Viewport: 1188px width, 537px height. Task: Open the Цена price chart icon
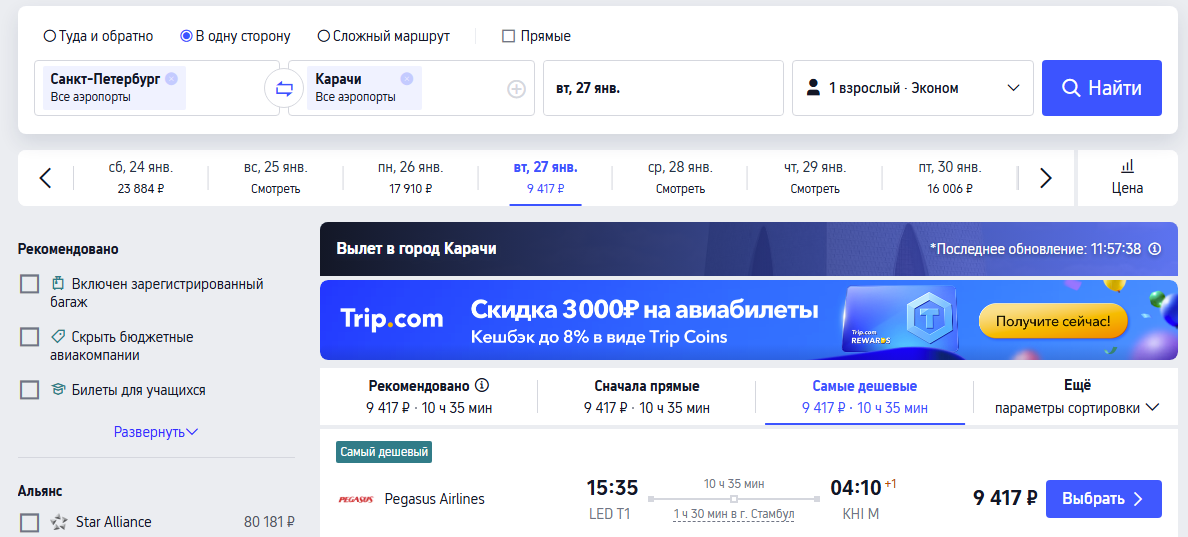pos(1127,177)
